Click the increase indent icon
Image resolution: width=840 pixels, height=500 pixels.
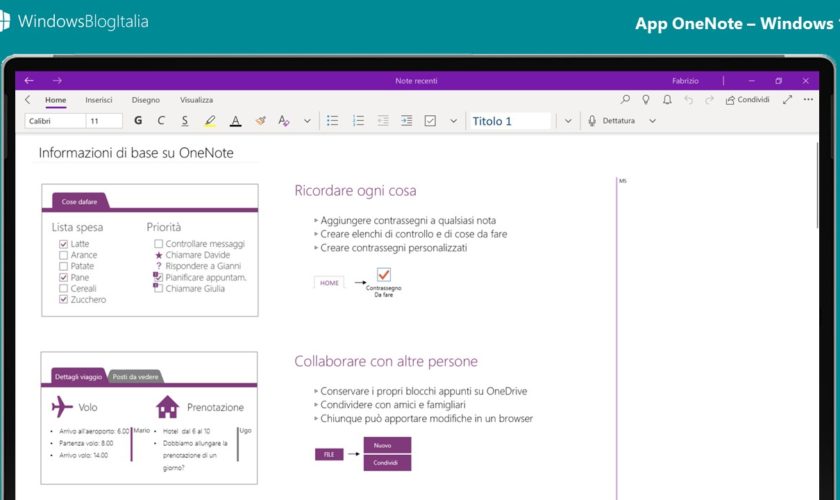(x=406, y=121)
